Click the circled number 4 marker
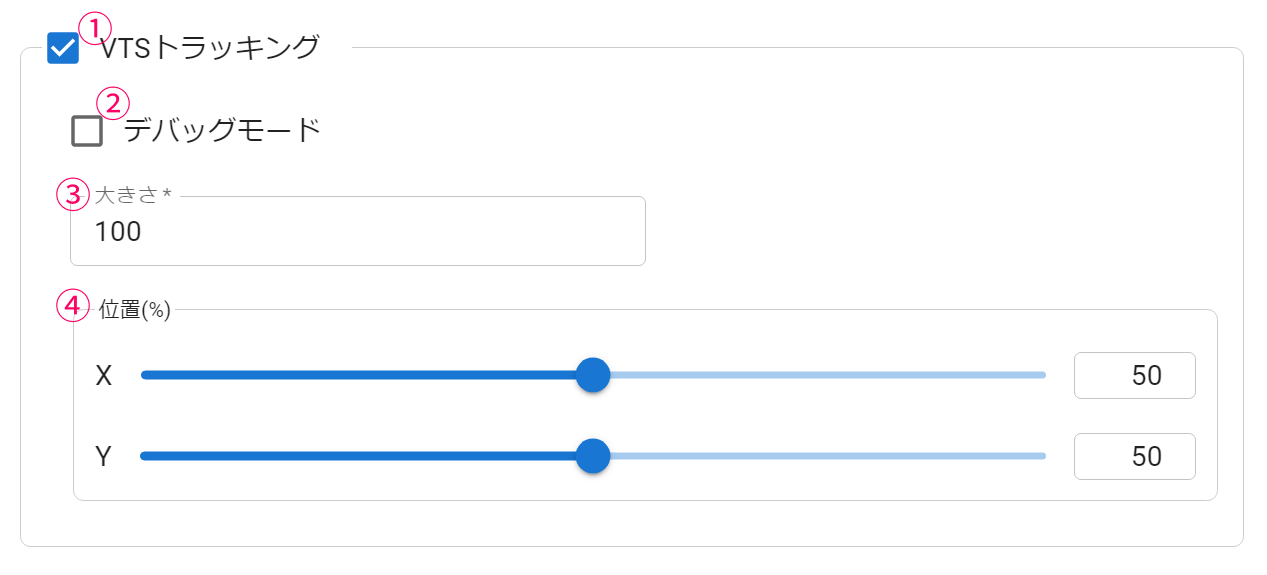 click(x=72, y=306)
